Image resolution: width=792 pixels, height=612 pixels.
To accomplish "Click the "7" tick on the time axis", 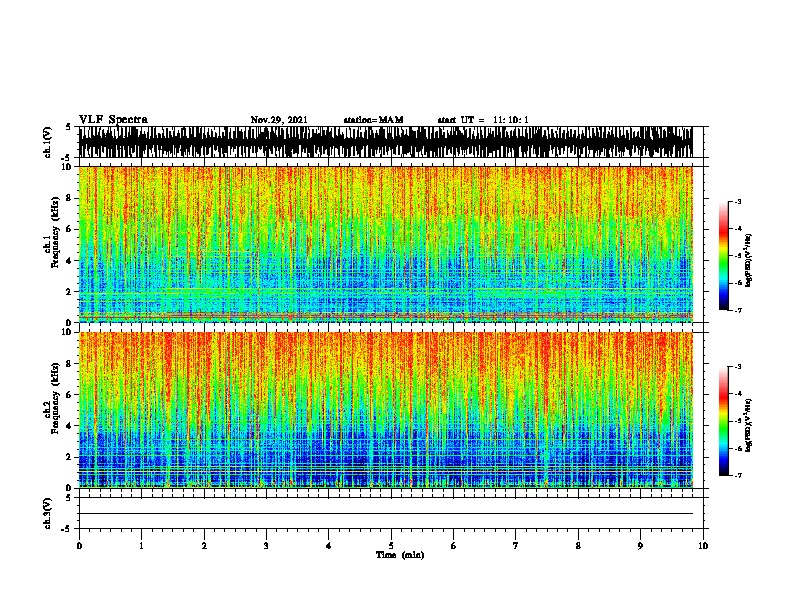I will coord(516,546).
